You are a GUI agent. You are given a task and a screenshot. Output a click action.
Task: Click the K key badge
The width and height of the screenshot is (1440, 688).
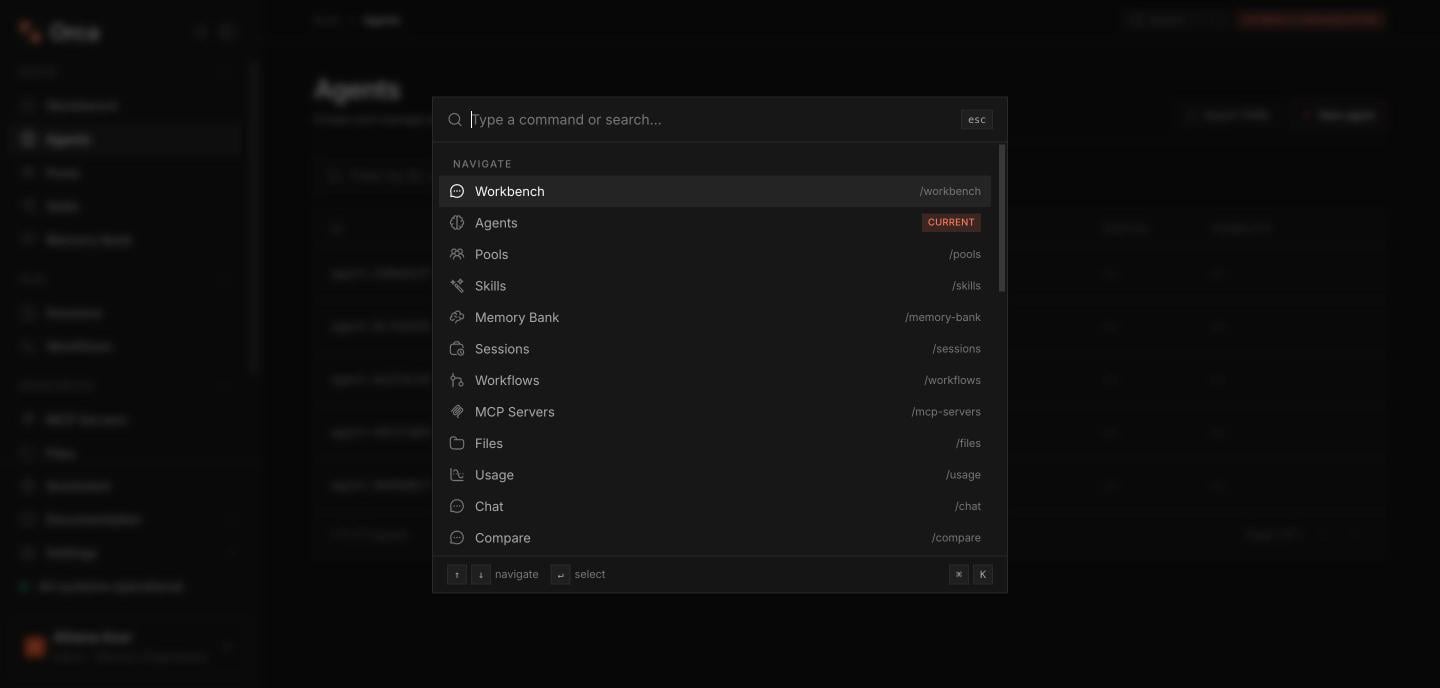click(983, 575)
